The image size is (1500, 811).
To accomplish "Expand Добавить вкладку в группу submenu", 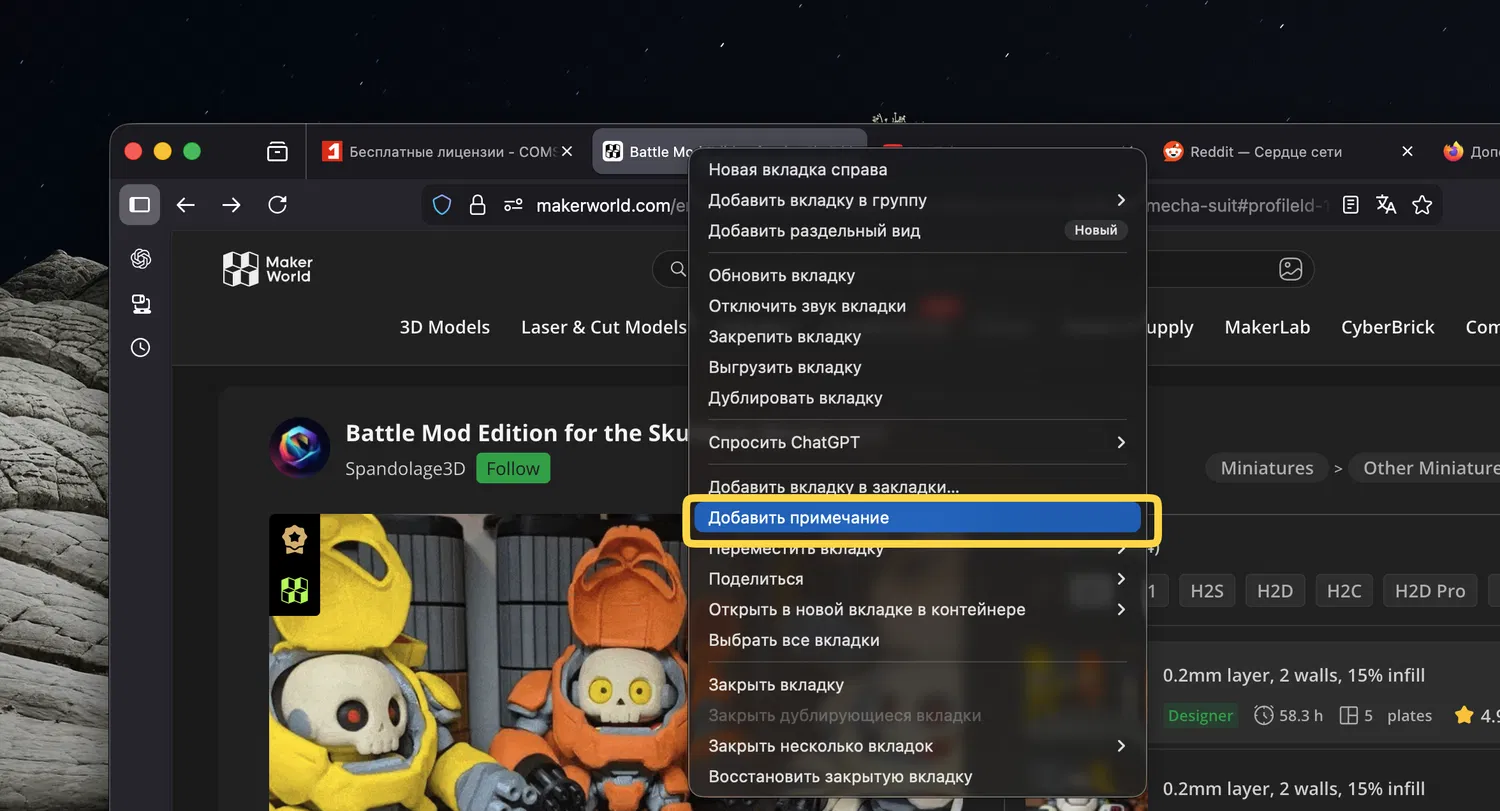I will point(917,200).
